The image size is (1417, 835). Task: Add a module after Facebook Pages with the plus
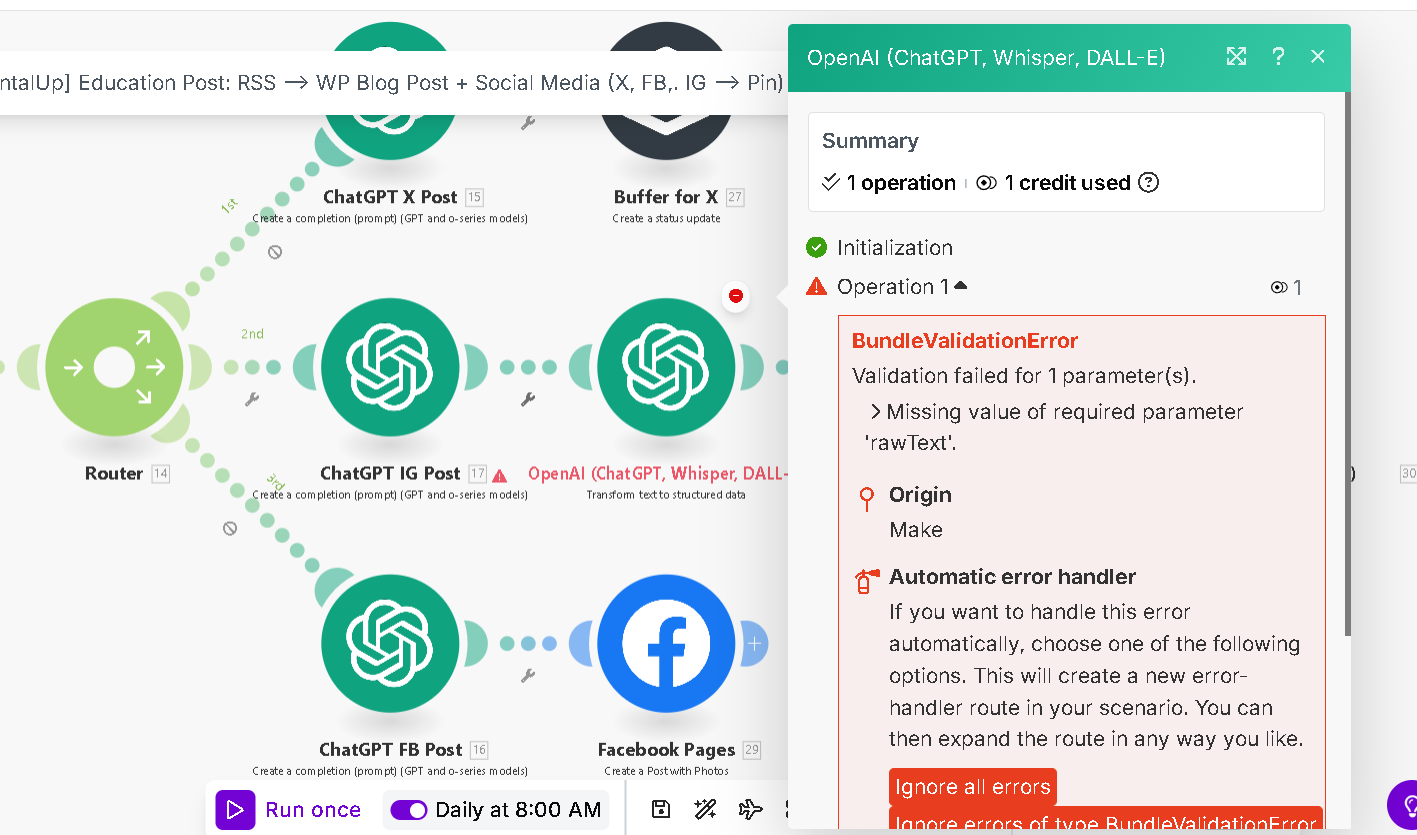pos(754,643)
